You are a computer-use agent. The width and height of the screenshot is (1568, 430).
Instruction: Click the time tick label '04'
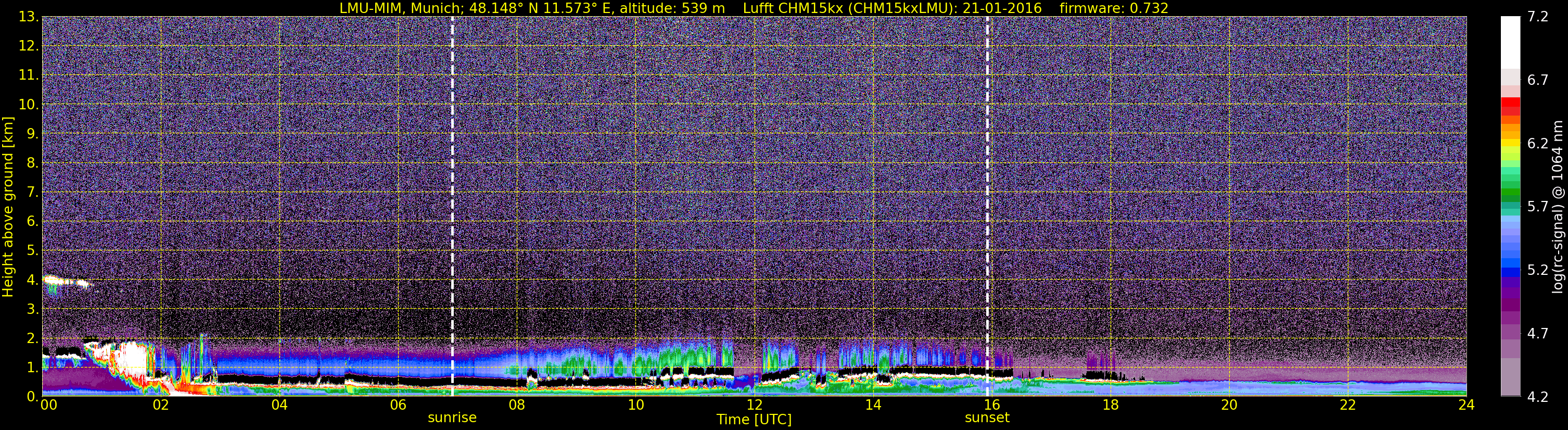pyautogui.click(x=279, y=404)
